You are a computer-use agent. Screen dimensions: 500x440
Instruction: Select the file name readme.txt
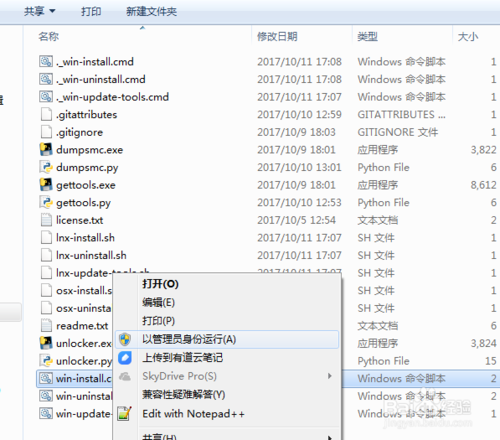coord(82,326)
